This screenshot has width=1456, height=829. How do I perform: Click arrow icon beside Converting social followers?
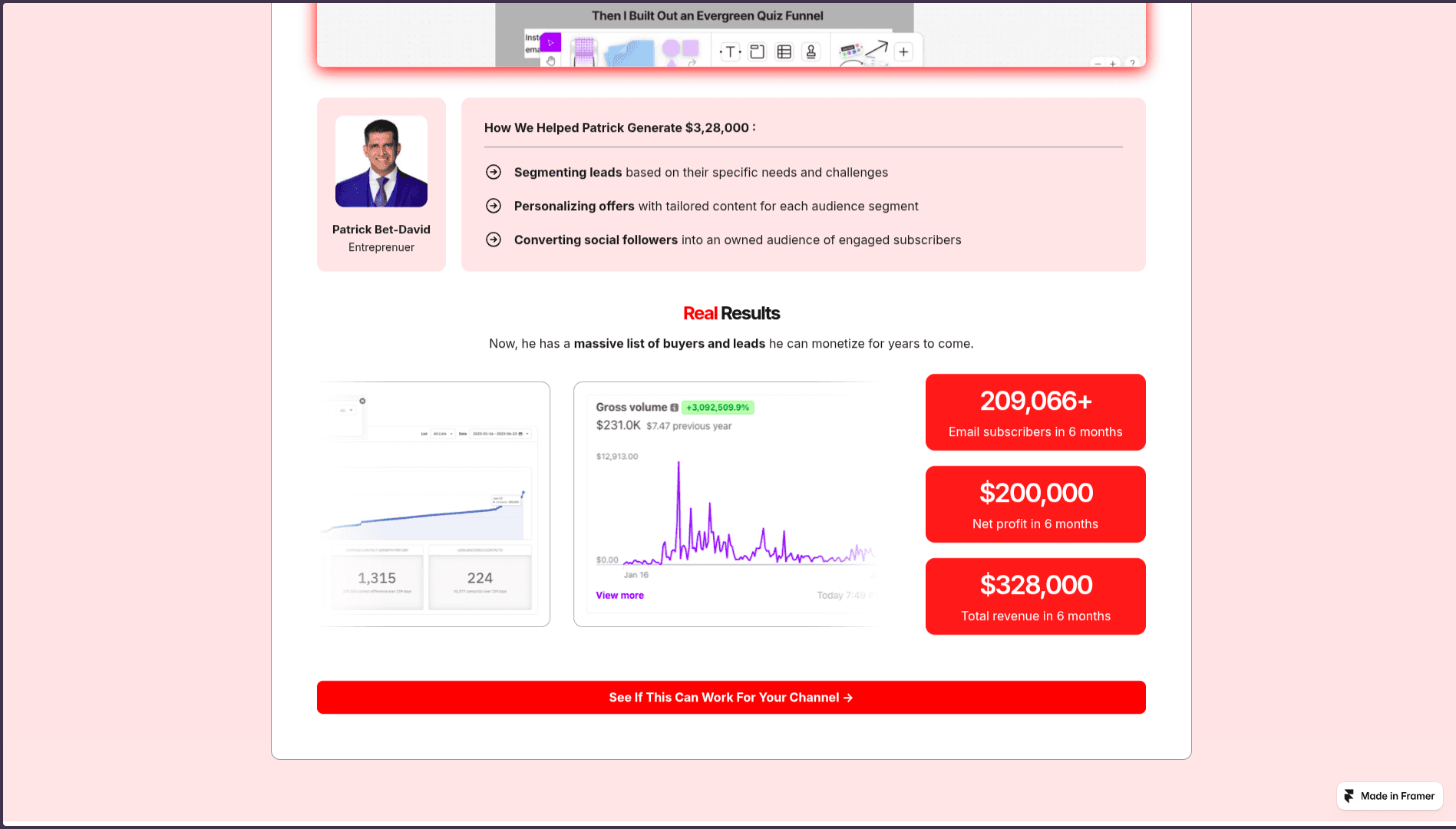click(x=494, y=239)
